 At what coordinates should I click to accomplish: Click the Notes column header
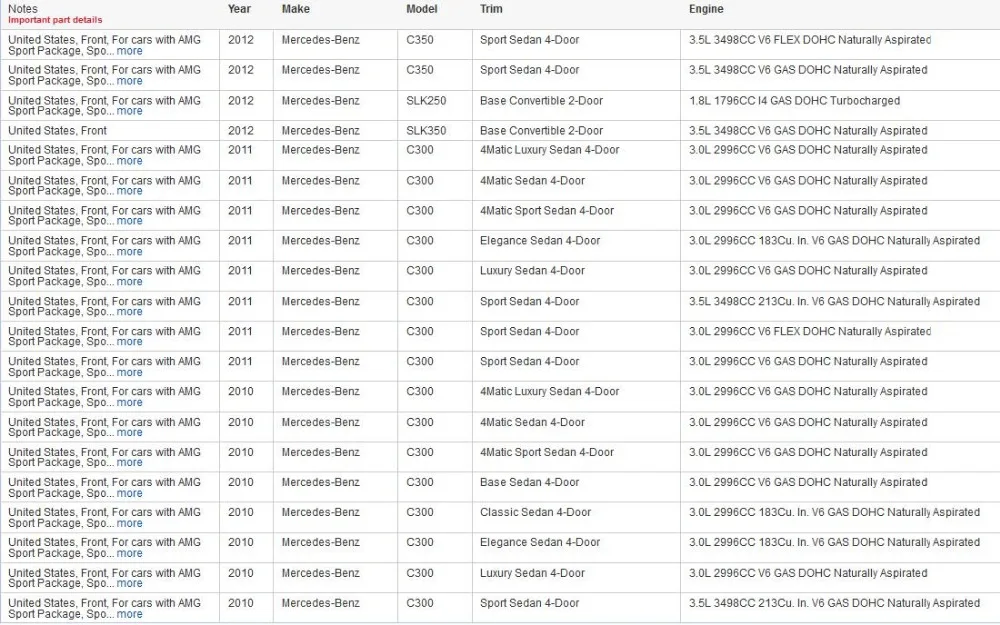tap(23, 9)
